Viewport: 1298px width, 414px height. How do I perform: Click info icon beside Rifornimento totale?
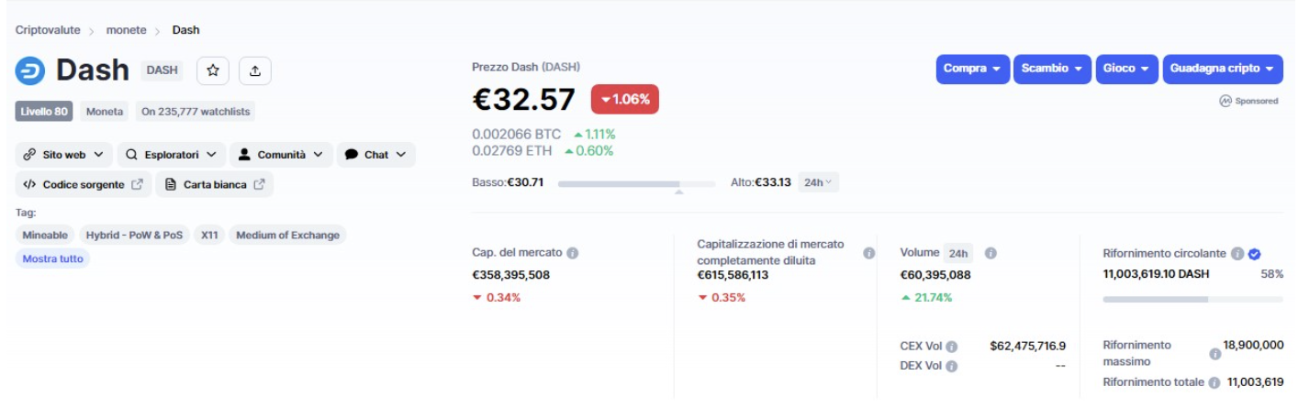(x=1213, y=382)
